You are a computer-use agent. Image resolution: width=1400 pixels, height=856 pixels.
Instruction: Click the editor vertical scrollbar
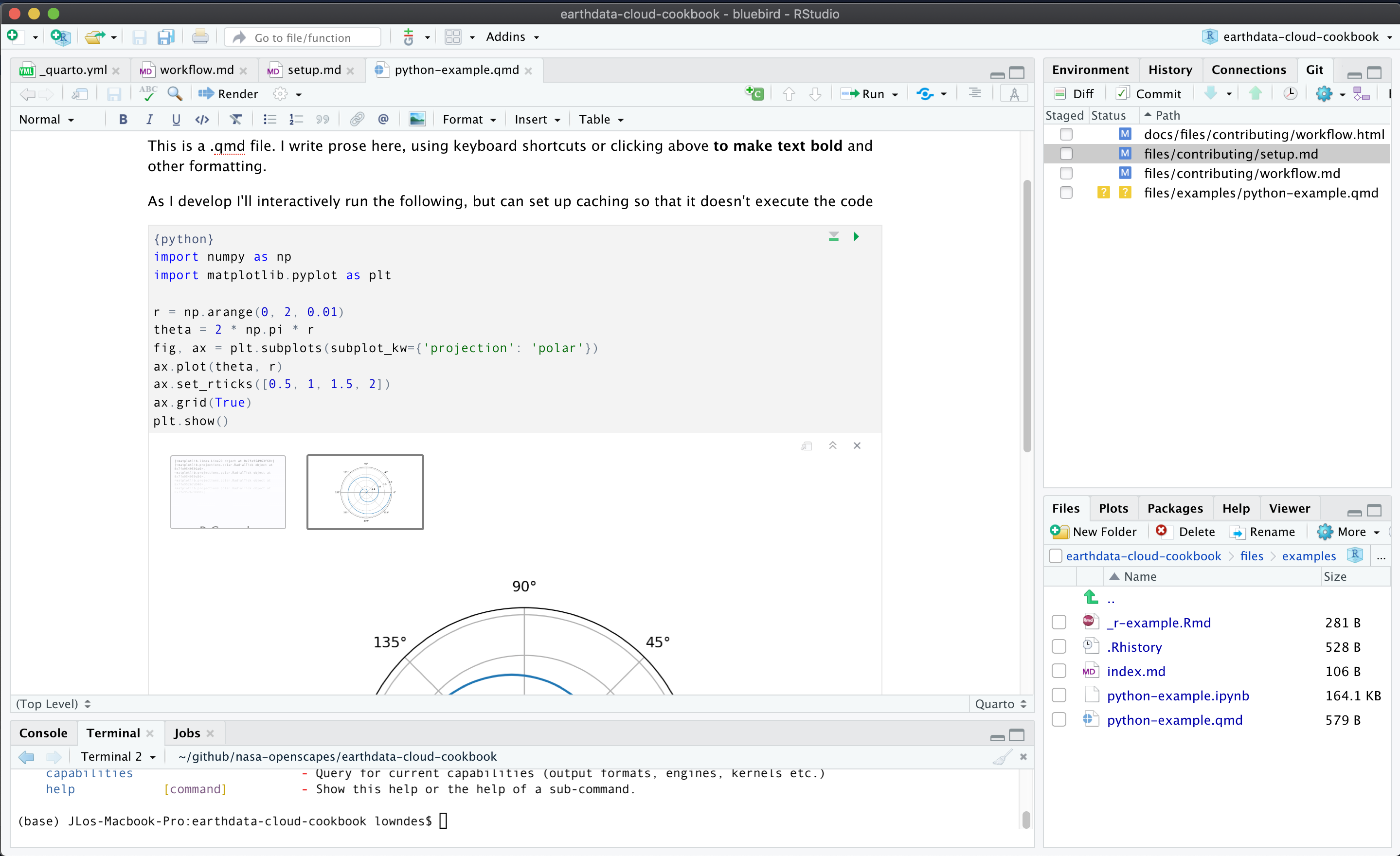(1027, 316)
